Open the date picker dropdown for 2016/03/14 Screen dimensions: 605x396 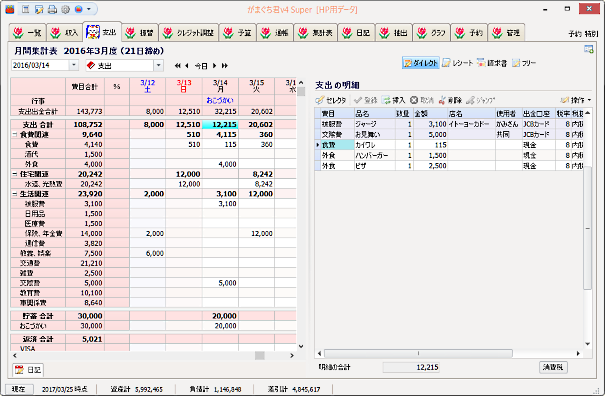74,65
